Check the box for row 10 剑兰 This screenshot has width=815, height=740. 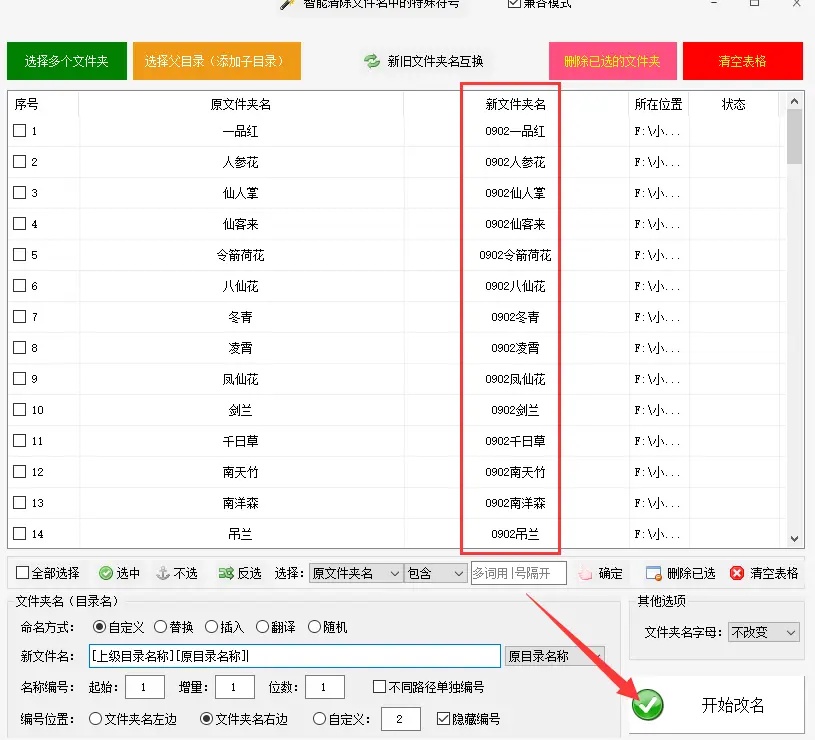tap(20, 409)
